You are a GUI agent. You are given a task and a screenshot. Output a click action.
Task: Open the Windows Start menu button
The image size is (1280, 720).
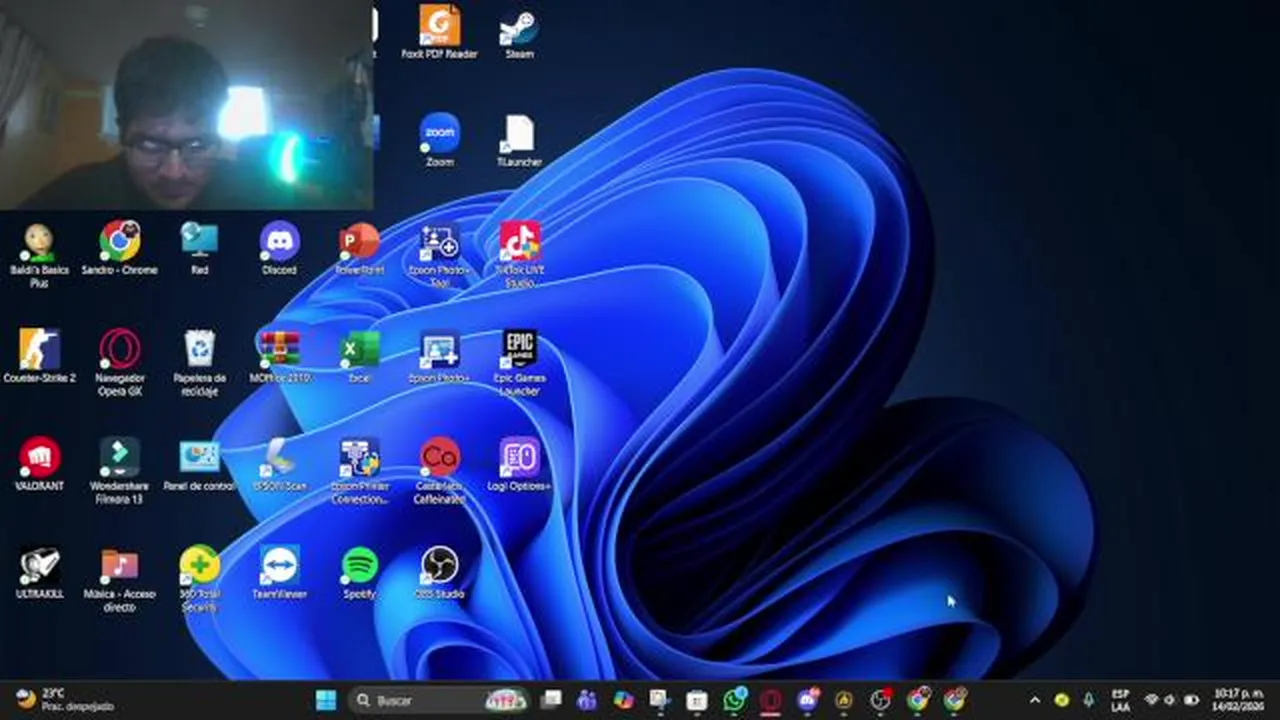click(326, 700)
